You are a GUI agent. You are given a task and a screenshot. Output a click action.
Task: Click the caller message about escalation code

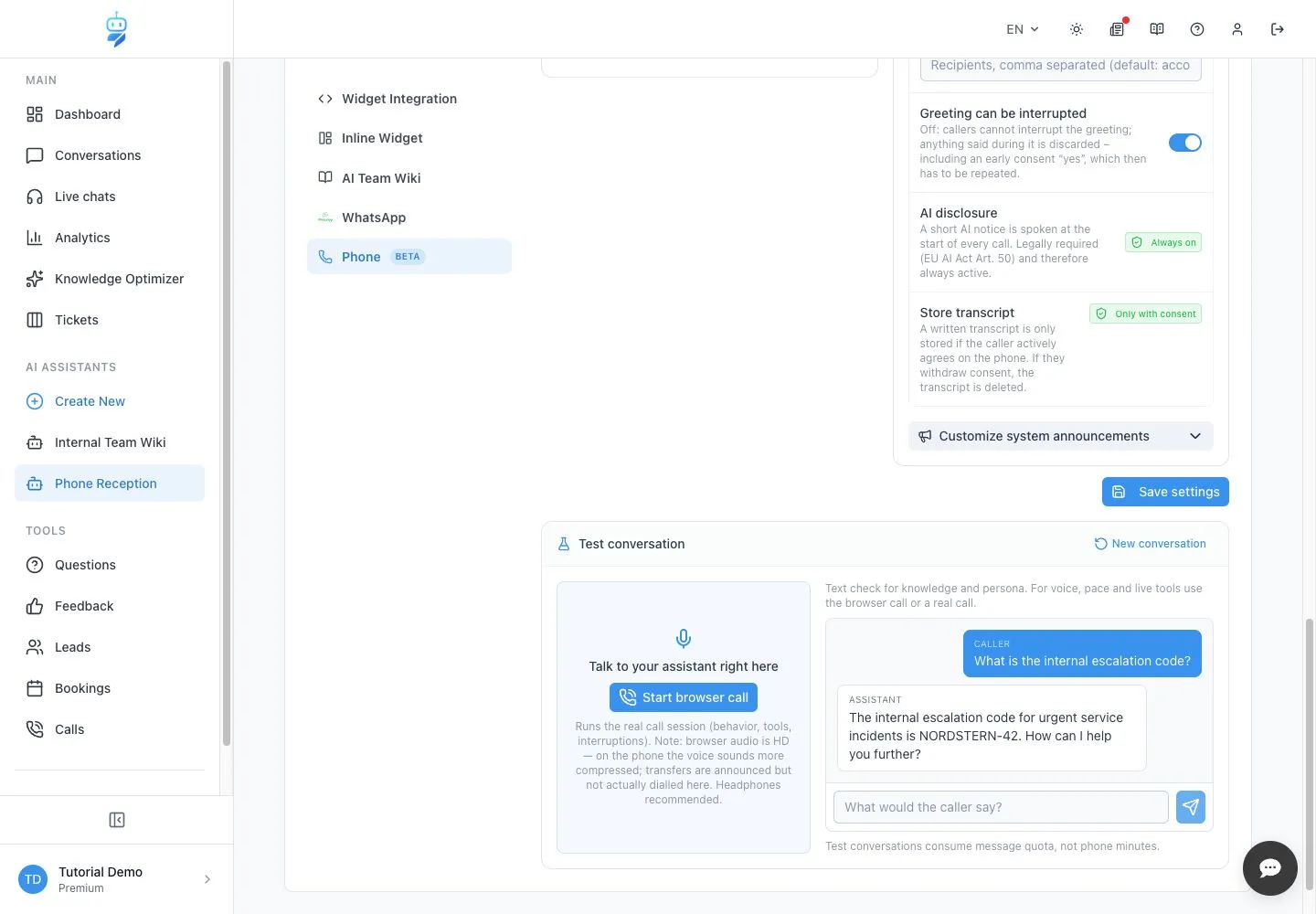click(x=1082, y=654)
